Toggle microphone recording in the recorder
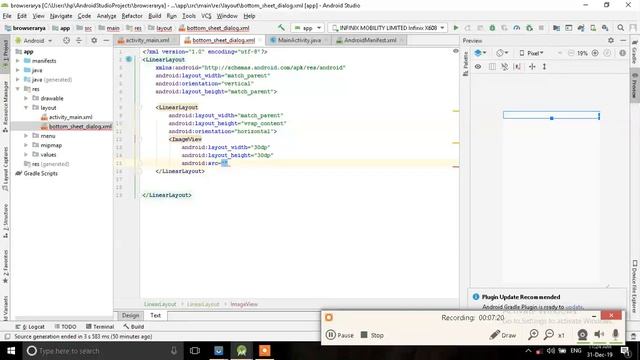This screenshot has height=360, width=640. pyautogui.click(x=616, y=335)
